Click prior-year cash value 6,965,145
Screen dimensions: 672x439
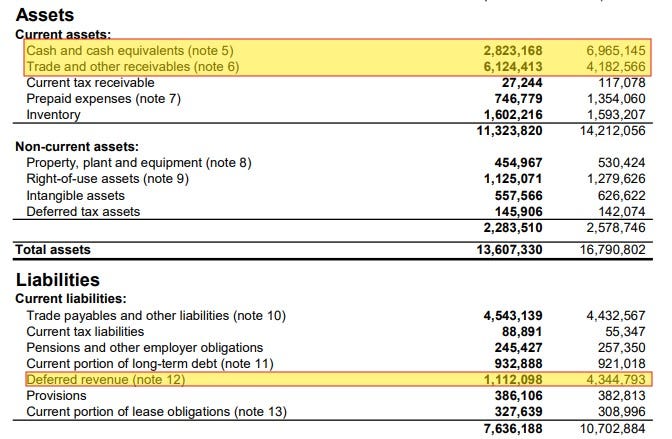[616, 51]
